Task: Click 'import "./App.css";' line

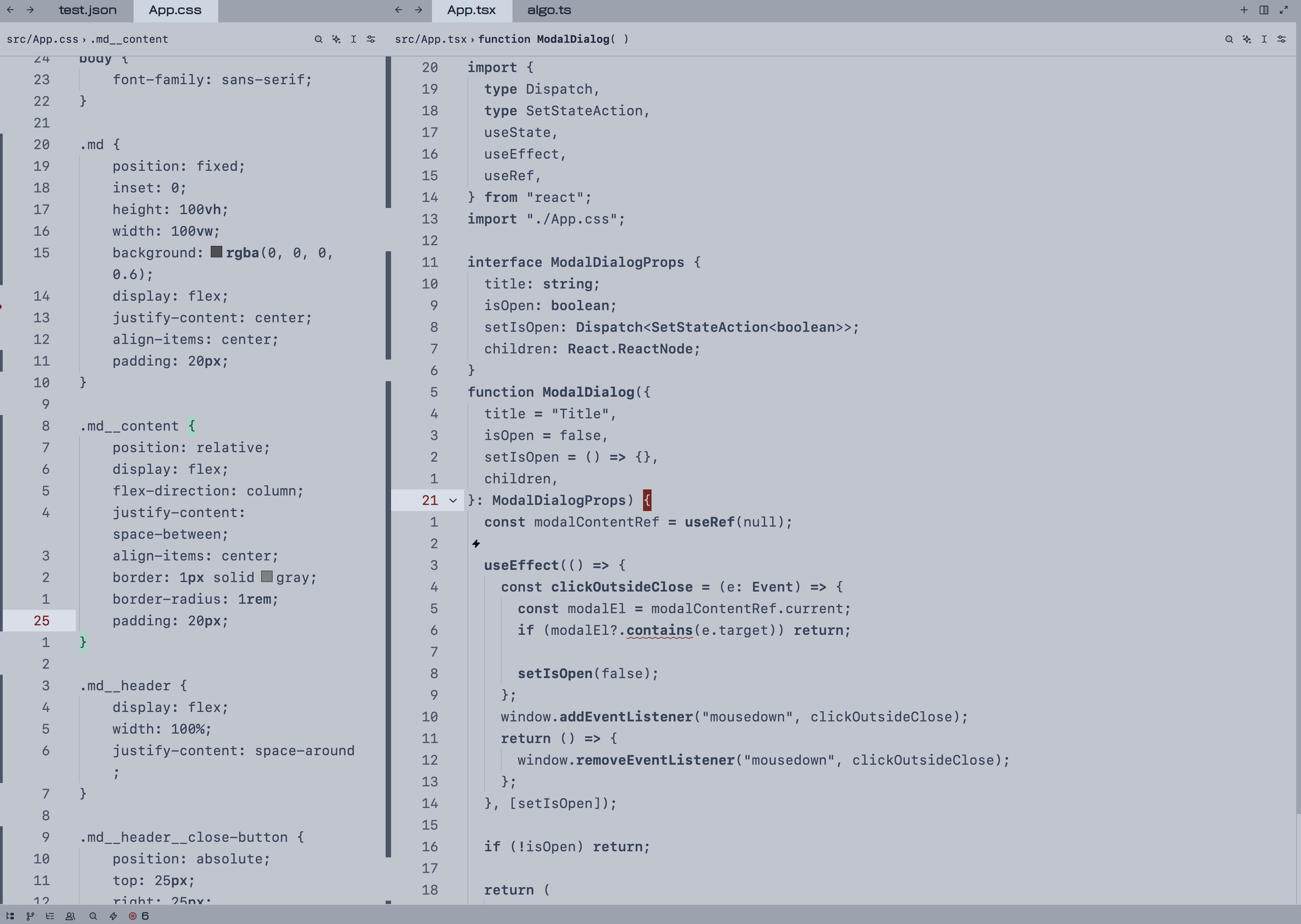Action: 546,219
